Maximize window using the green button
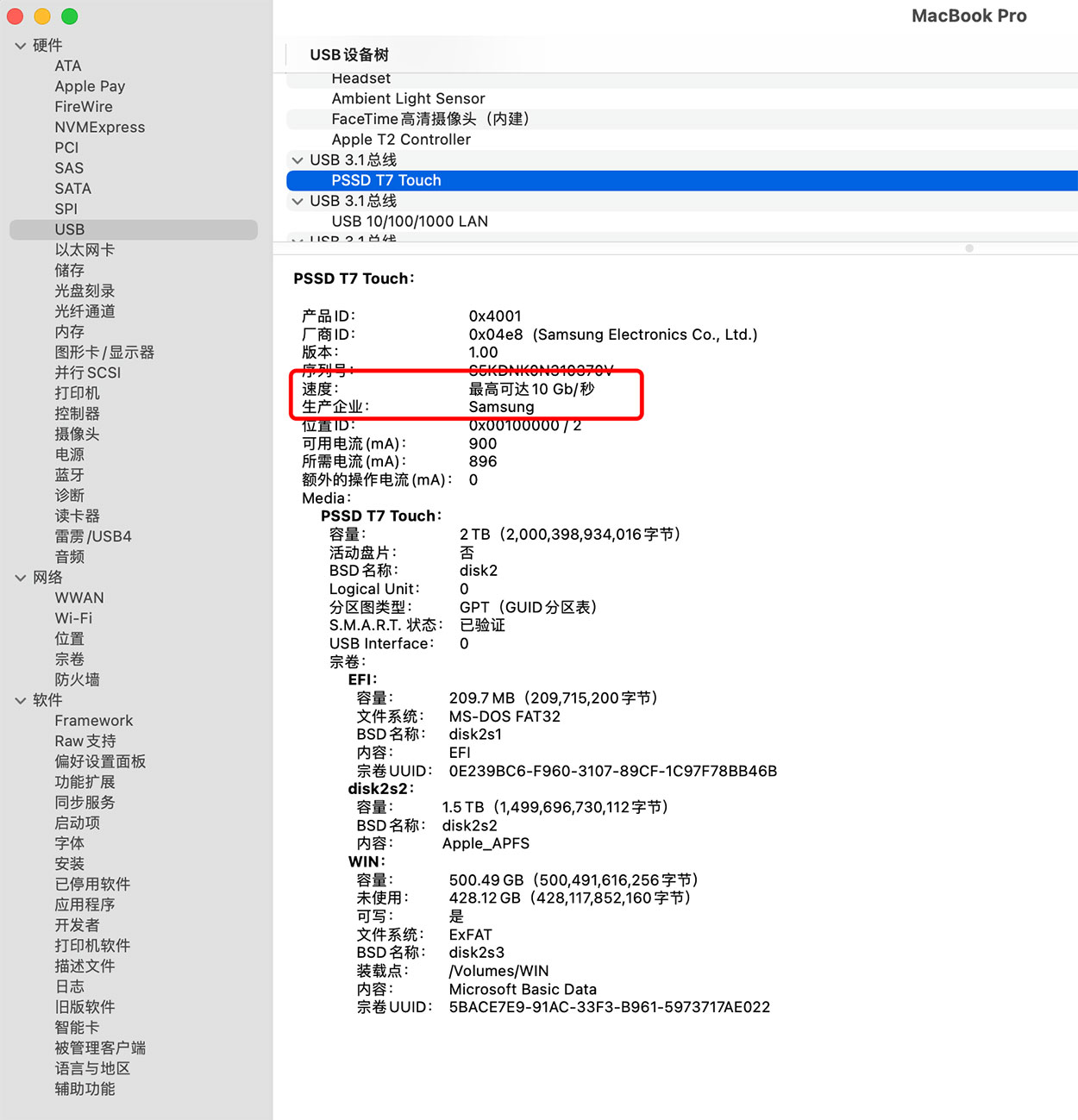This screenshot has width=1078, height=1120. 70,16
